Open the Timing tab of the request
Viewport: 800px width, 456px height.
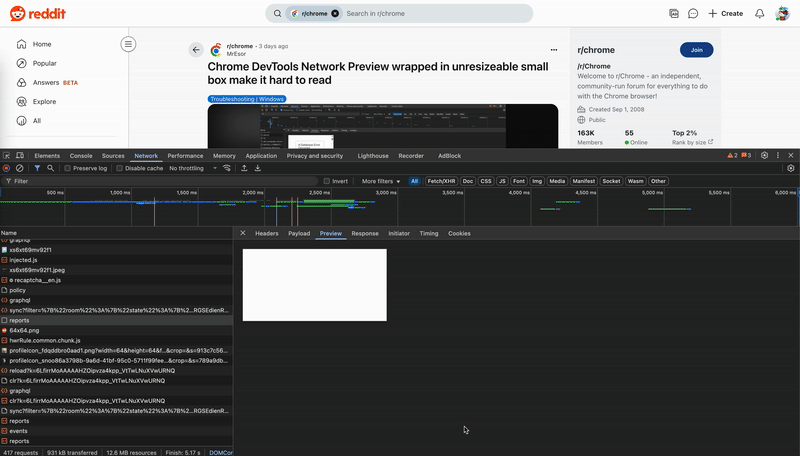[x=429, y=233]
